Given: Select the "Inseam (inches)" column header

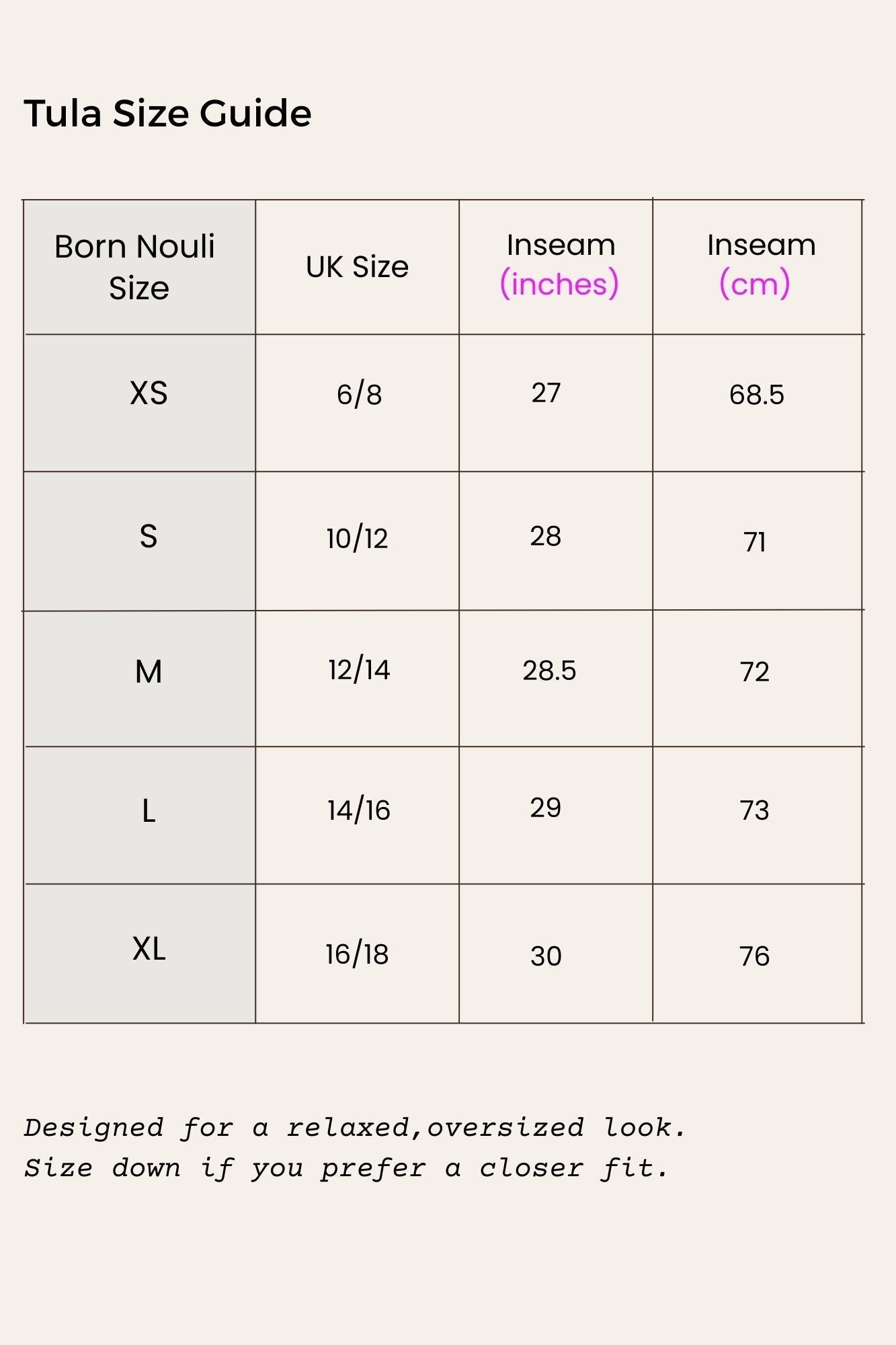Looking at the screenshot, I should 559,264.
